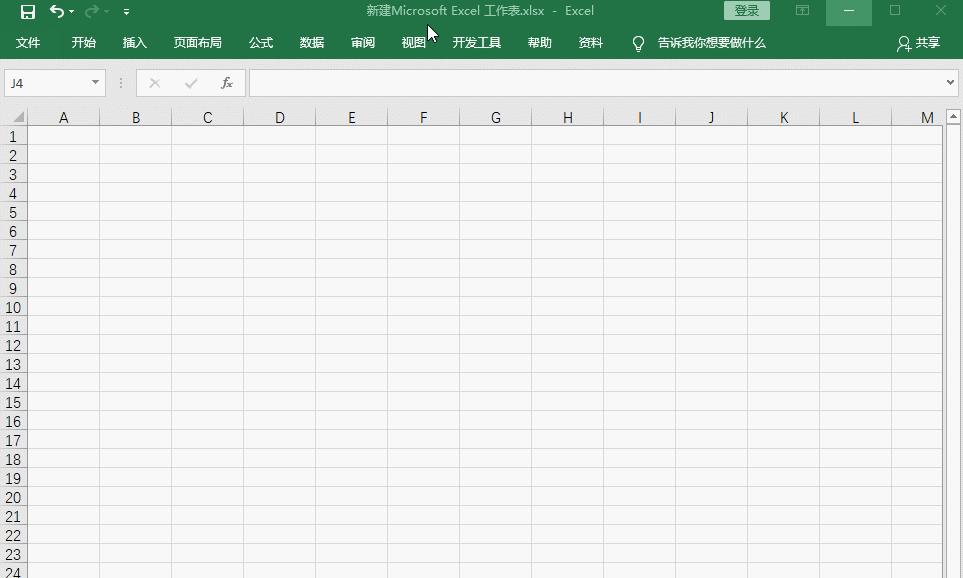The image size is (963, 578).
Task: Click the Cancel (X) icon beside the formula bar
Action: 155,83
